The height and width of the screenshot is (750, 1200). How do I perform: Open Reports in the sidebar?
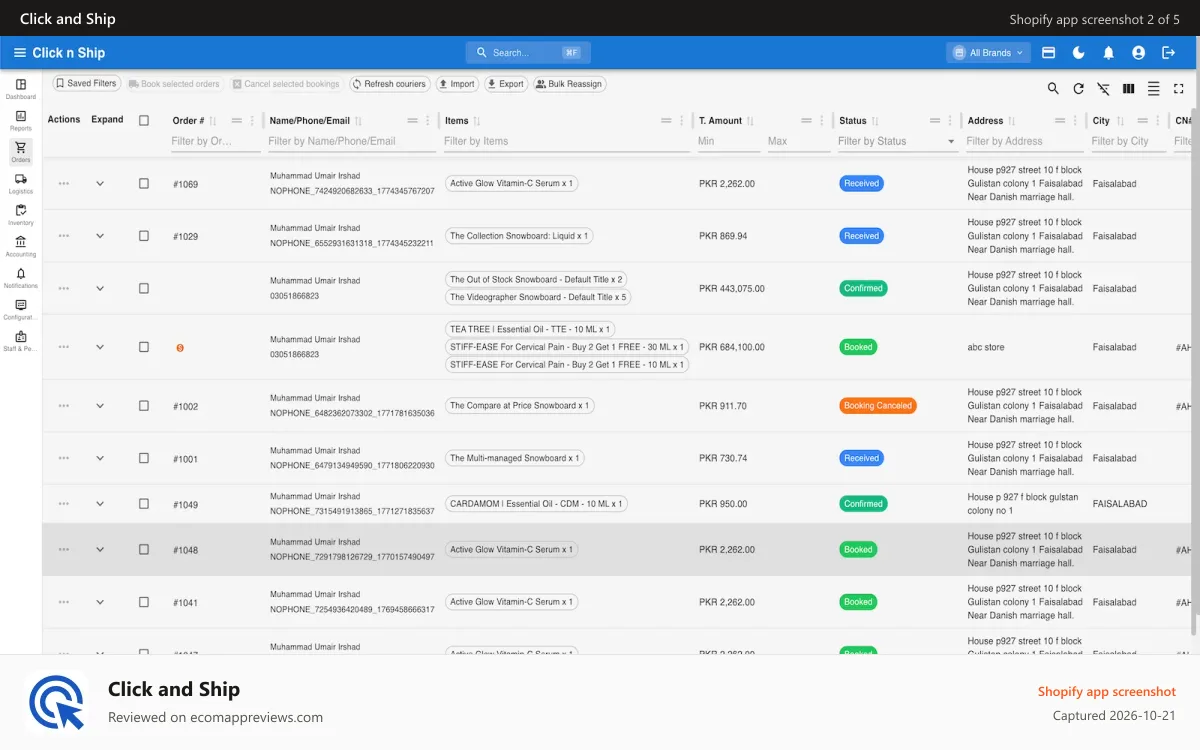[21, 121]
